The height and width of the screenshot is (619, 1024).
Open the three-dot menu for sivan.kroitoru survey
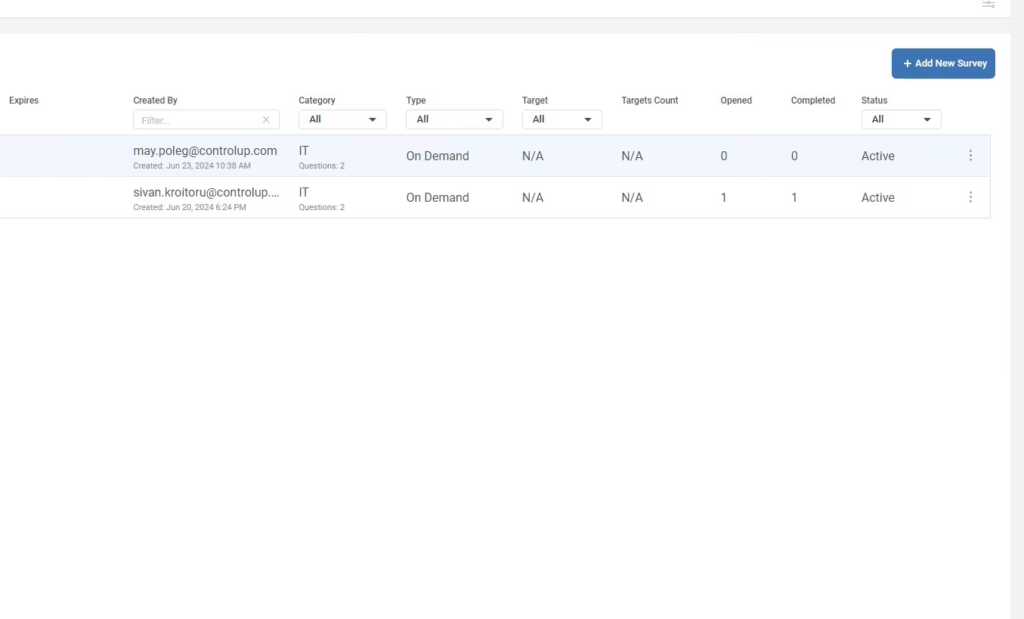[970, 198]
